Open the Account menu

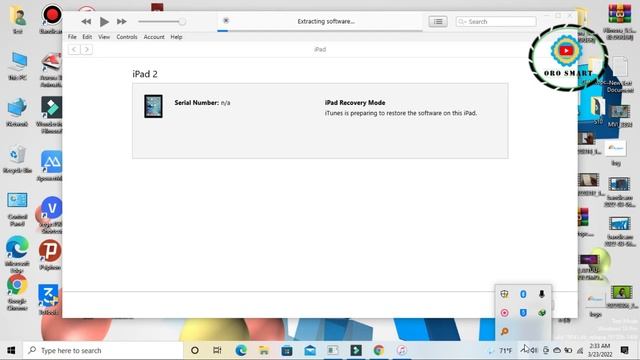(154, 37)
